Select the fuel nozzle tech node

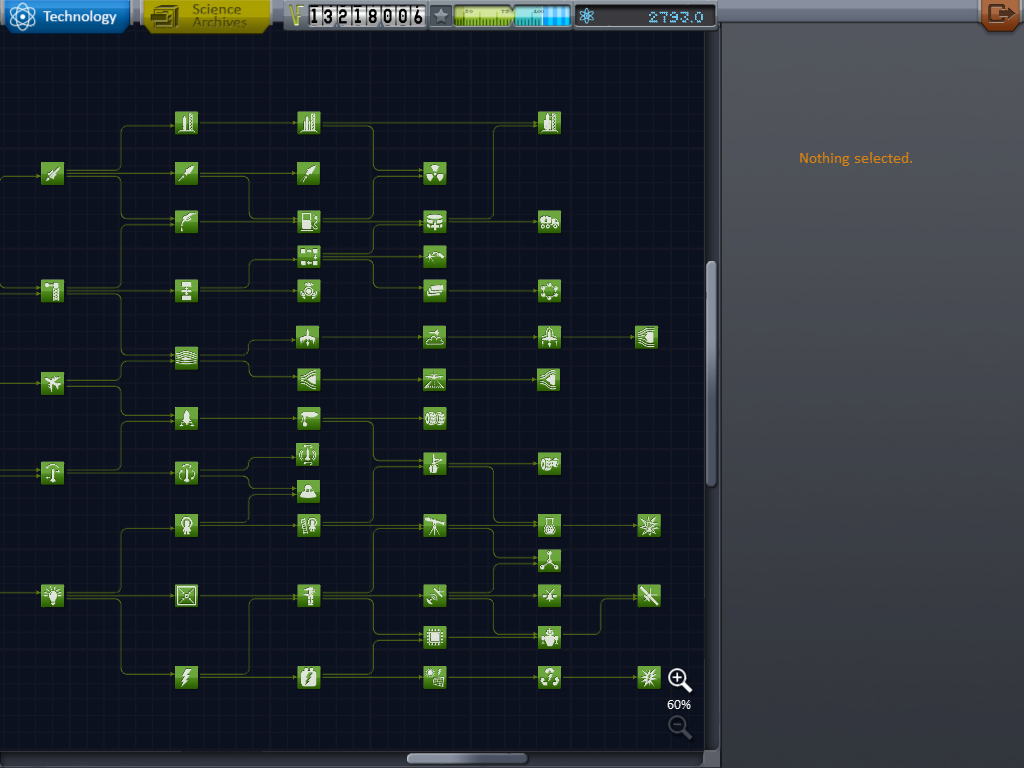[186, 221]
